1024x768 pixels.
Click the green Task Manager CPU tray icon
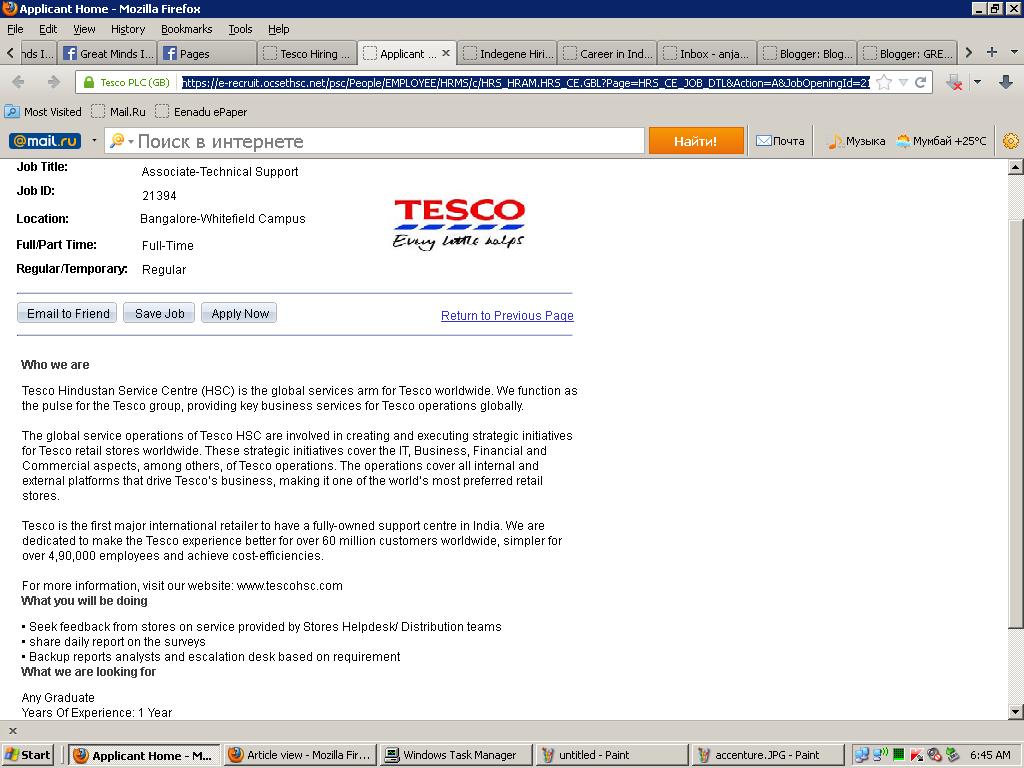coord(899,755)
